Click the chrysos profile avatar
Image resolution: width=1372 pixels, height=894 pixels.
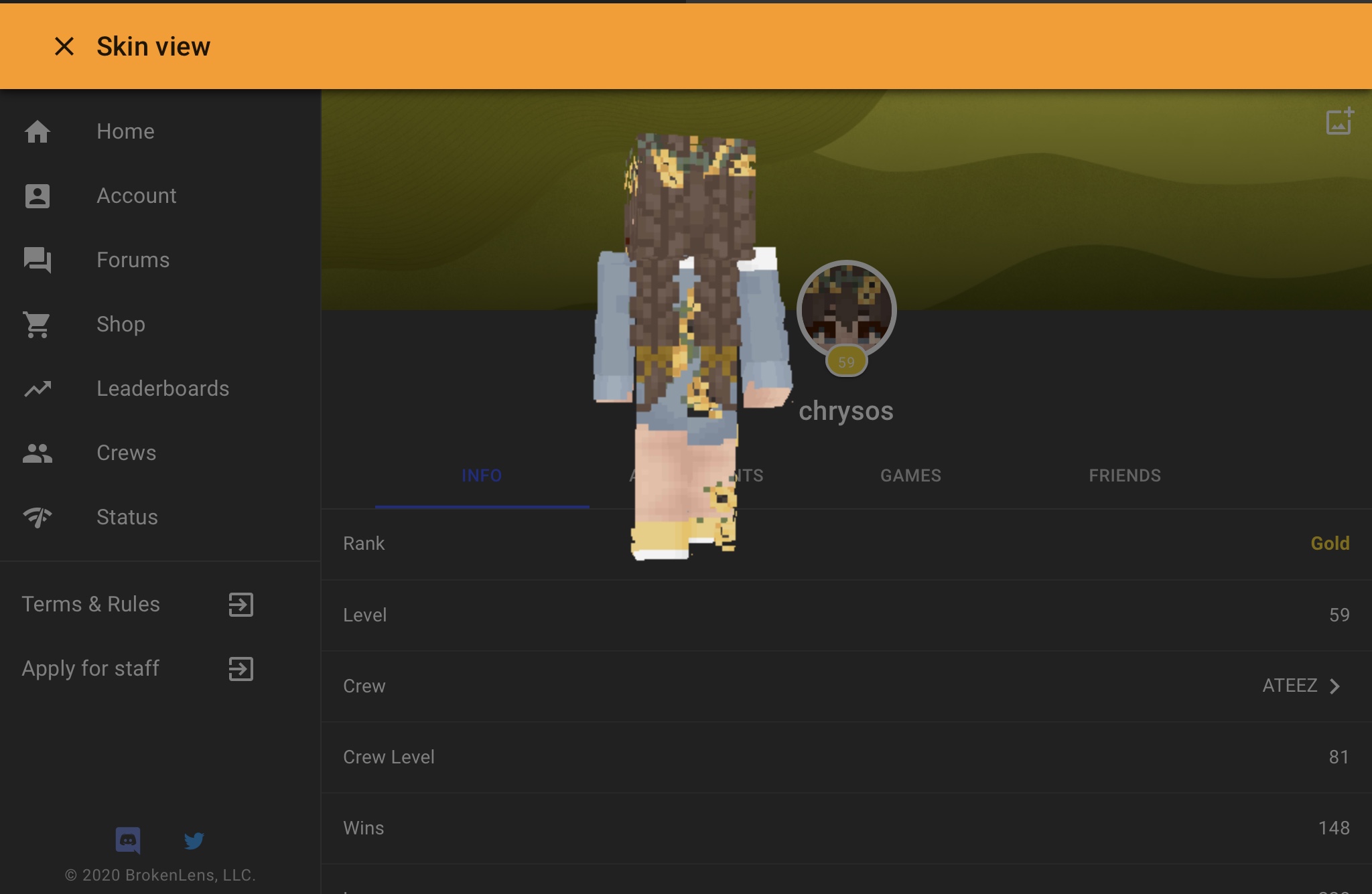click(x=846, y=309)
